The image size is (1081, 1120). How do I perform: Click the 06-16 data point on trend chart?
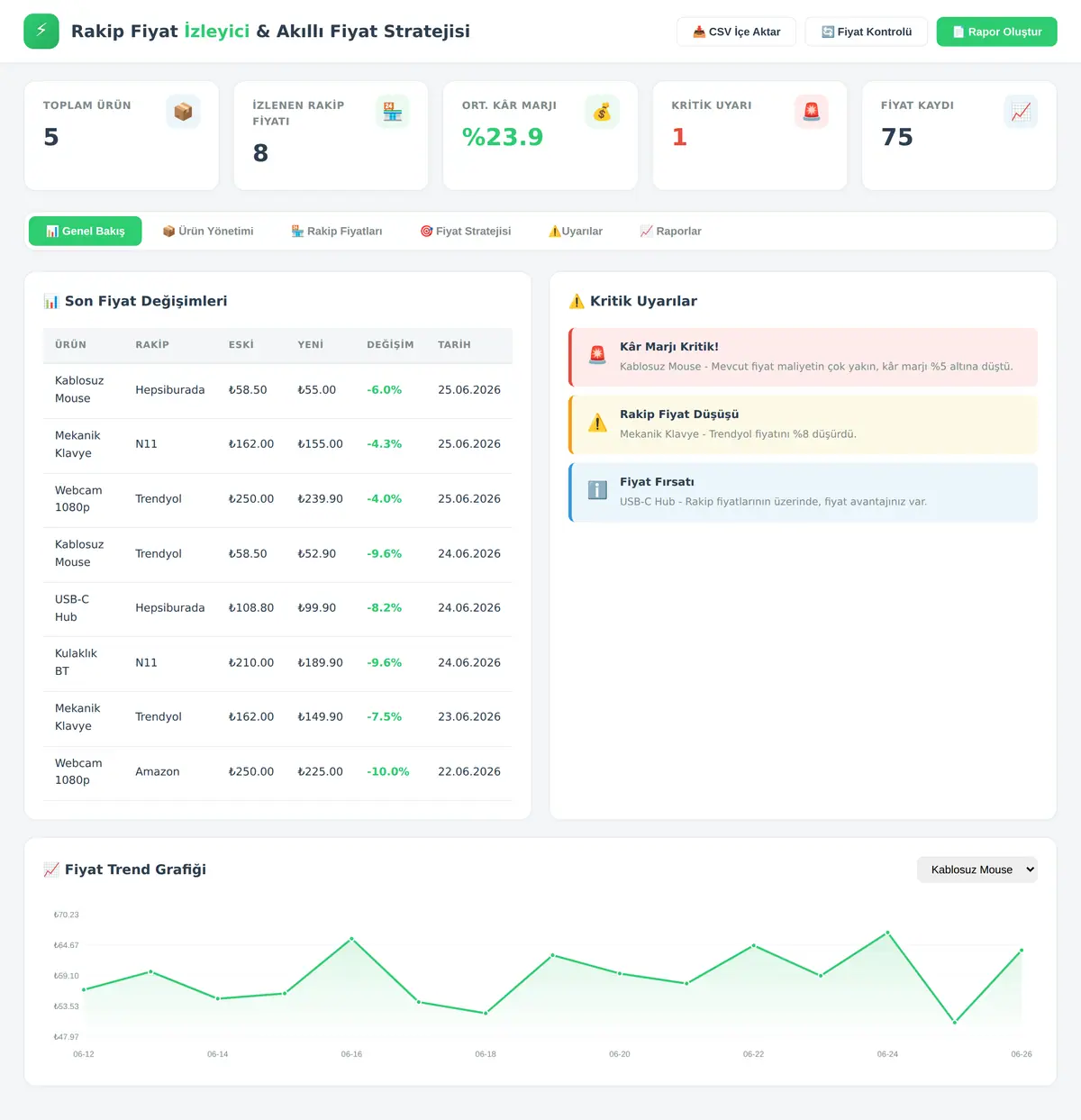click(351, 939)
